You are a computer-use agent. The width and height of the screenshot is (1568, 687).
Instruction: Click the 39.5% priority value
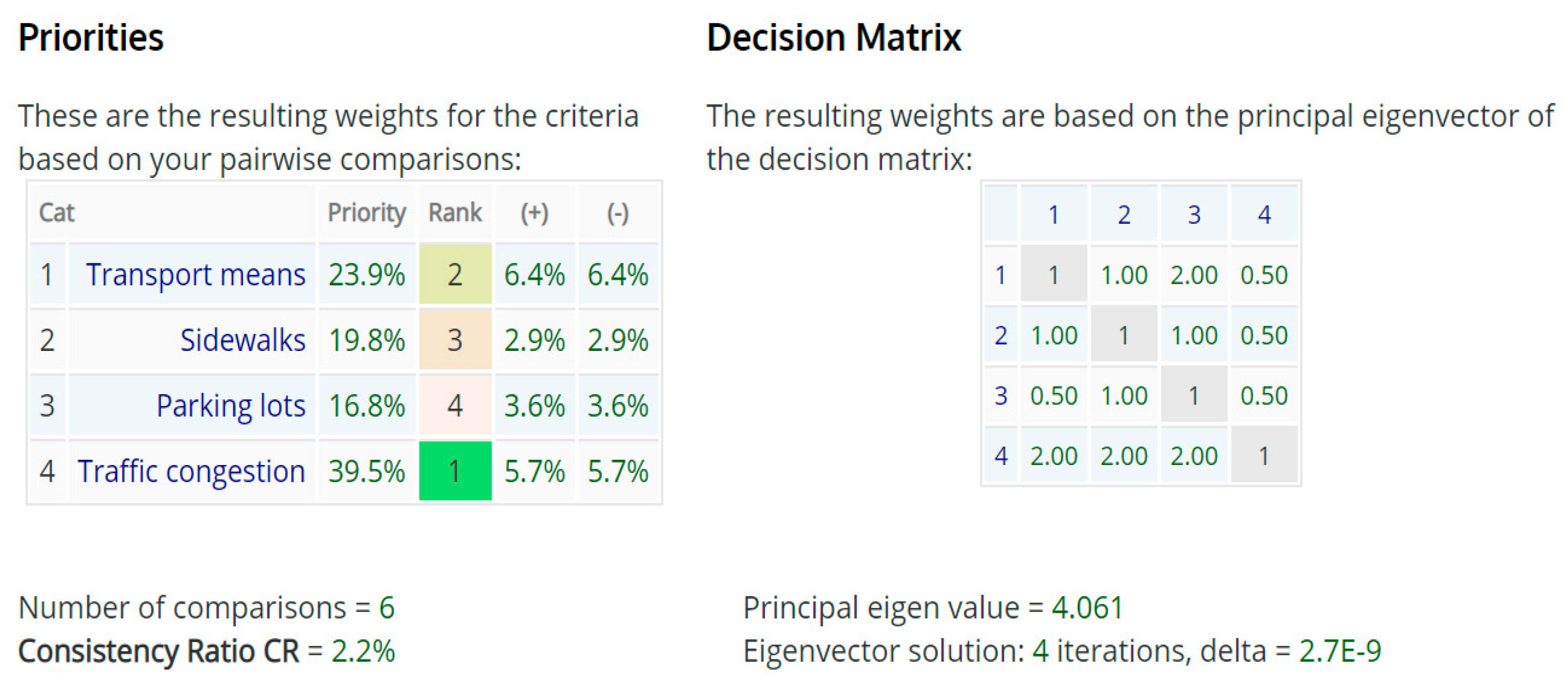pyautogui.click(x=367, y=471)
